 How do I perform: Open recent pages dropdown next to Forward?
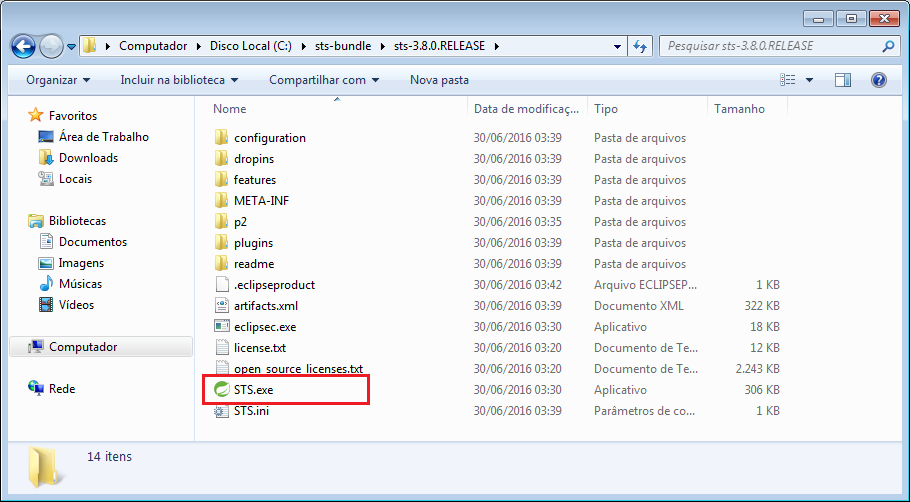[71, 47]
